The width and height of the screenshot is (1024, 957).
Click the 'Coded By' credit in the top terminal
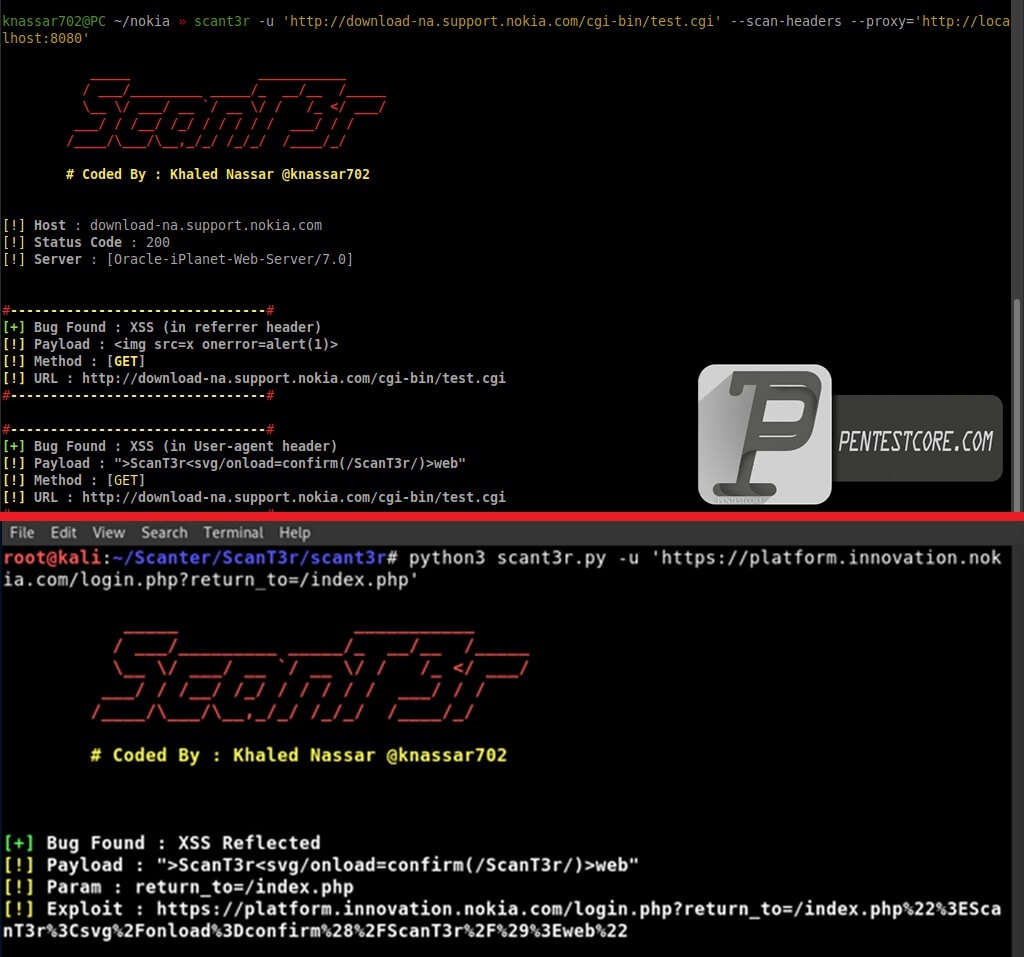[x=218, y=174]
